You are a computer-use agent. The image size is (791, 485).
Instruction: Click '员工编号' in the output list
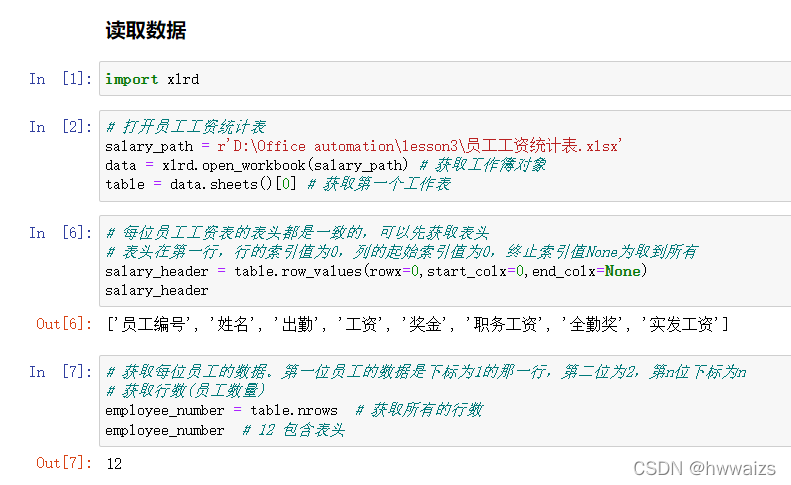click(x=153, y=324)
